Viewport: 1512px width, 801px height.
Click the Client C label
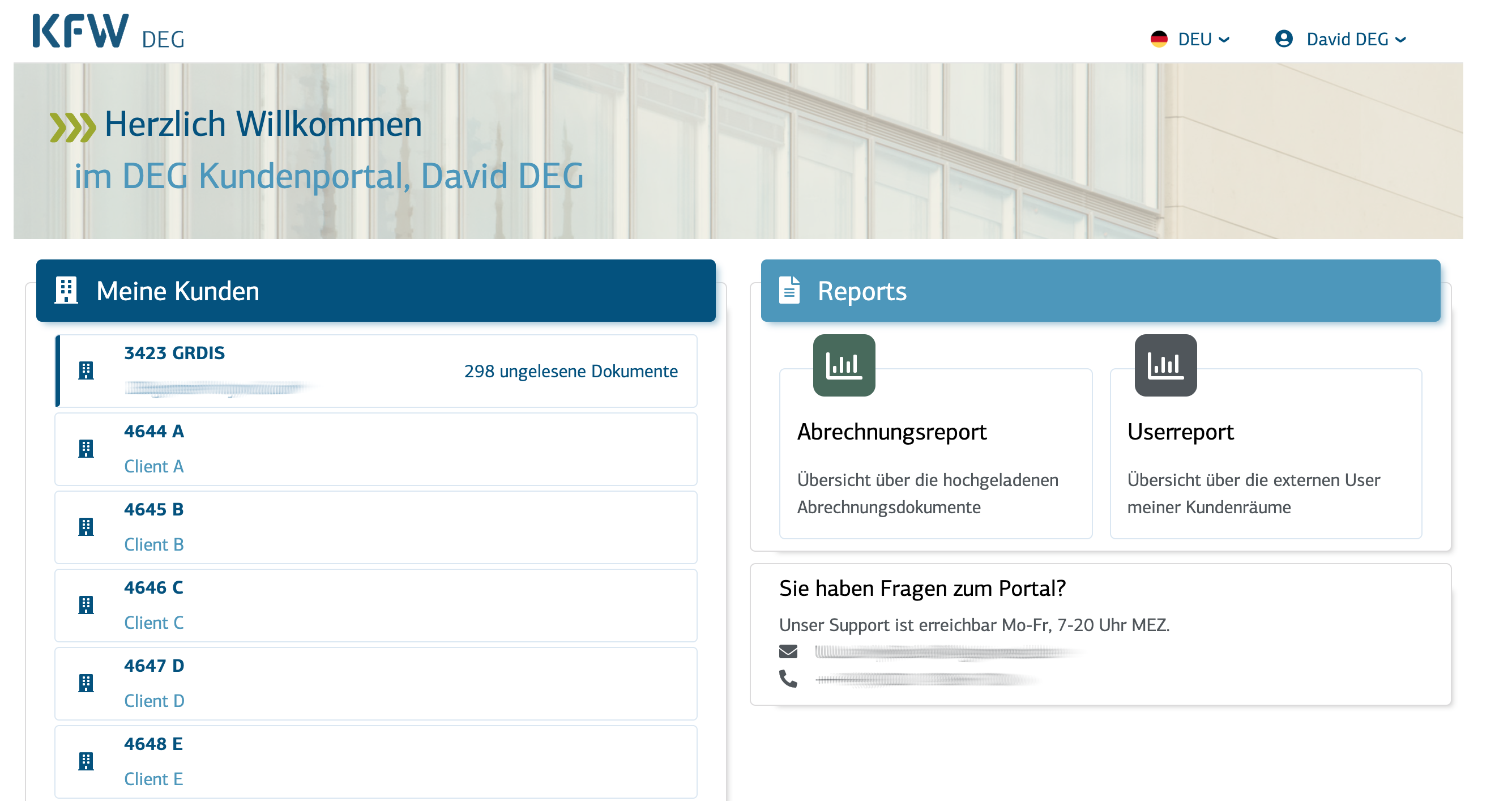(x=154, y=623)
